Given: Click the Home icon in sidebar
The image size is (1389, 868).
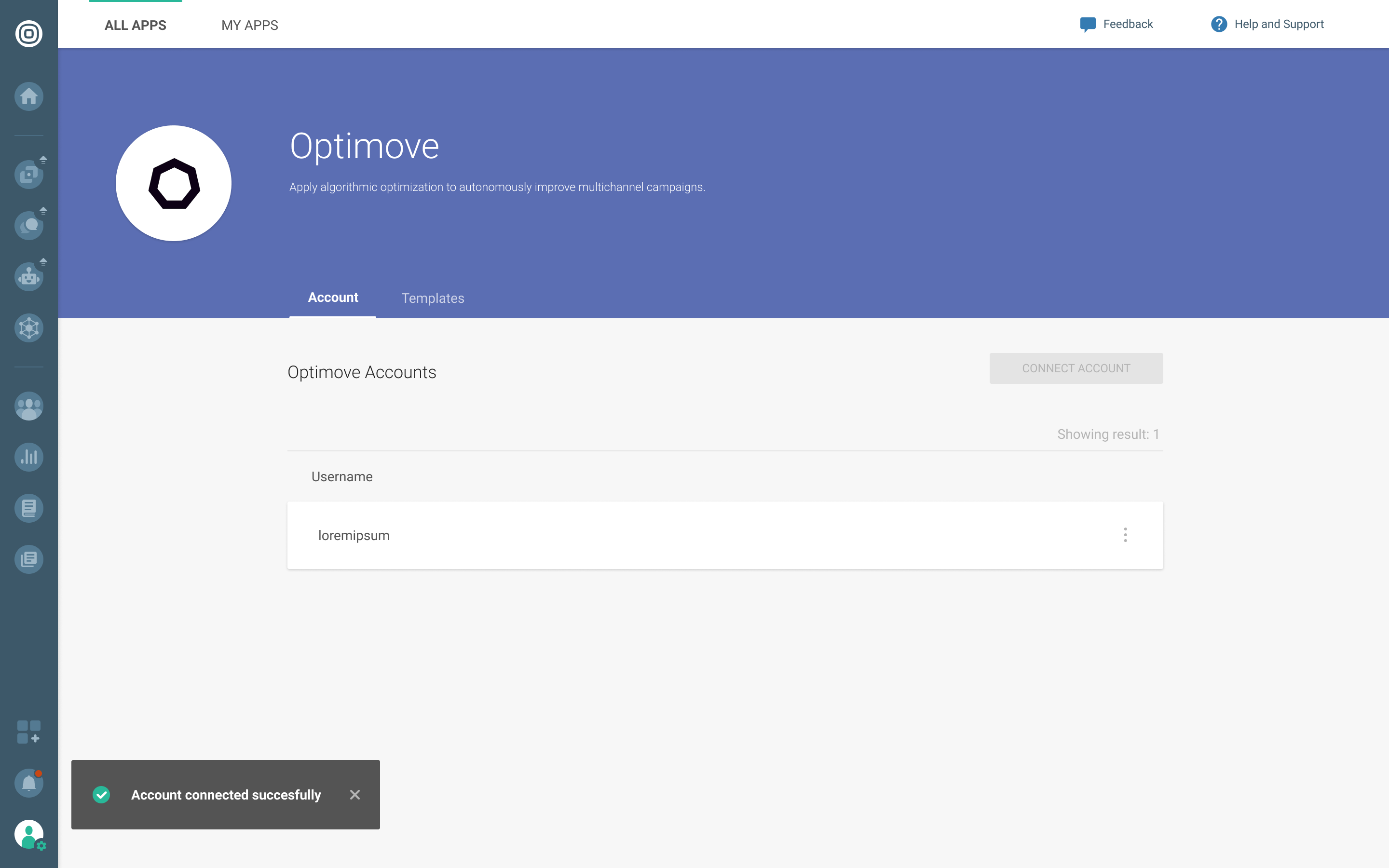Looking at the screenshot, I should 29,96.
